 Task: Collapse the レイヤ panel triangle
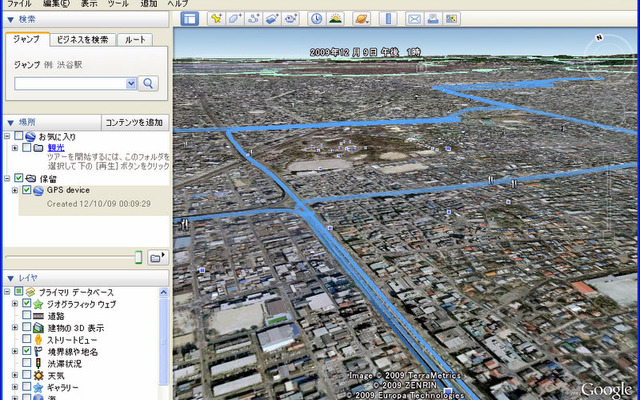(11, 278)
